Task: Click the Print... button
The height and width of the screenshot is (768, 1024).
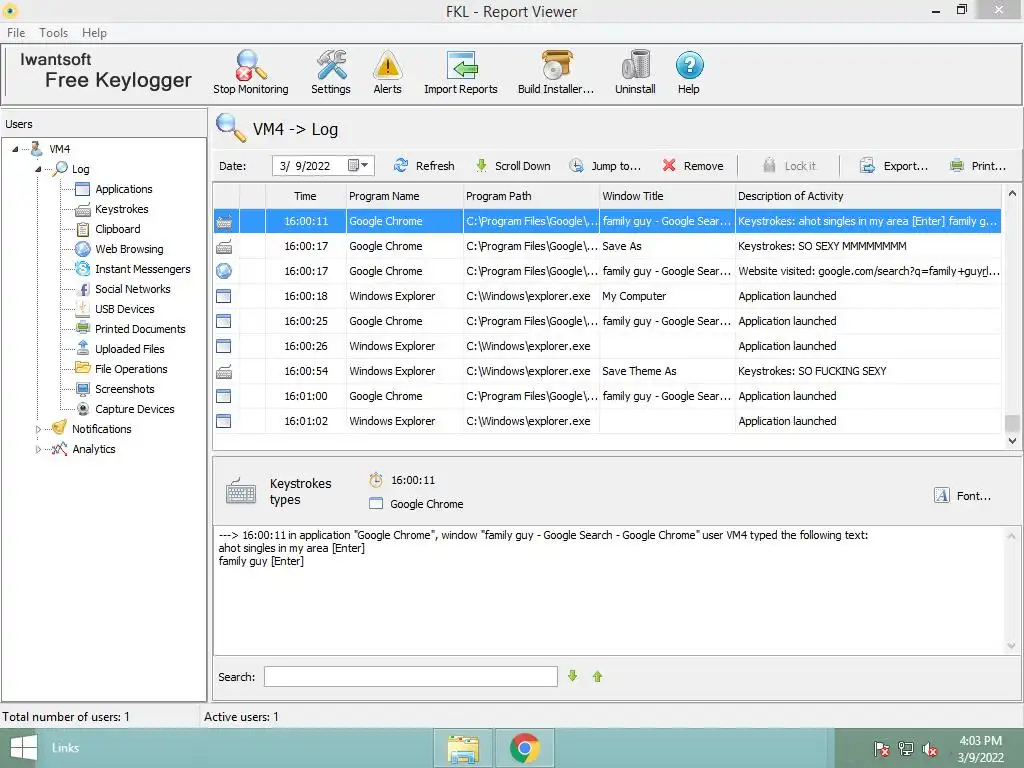Action: 978,166
